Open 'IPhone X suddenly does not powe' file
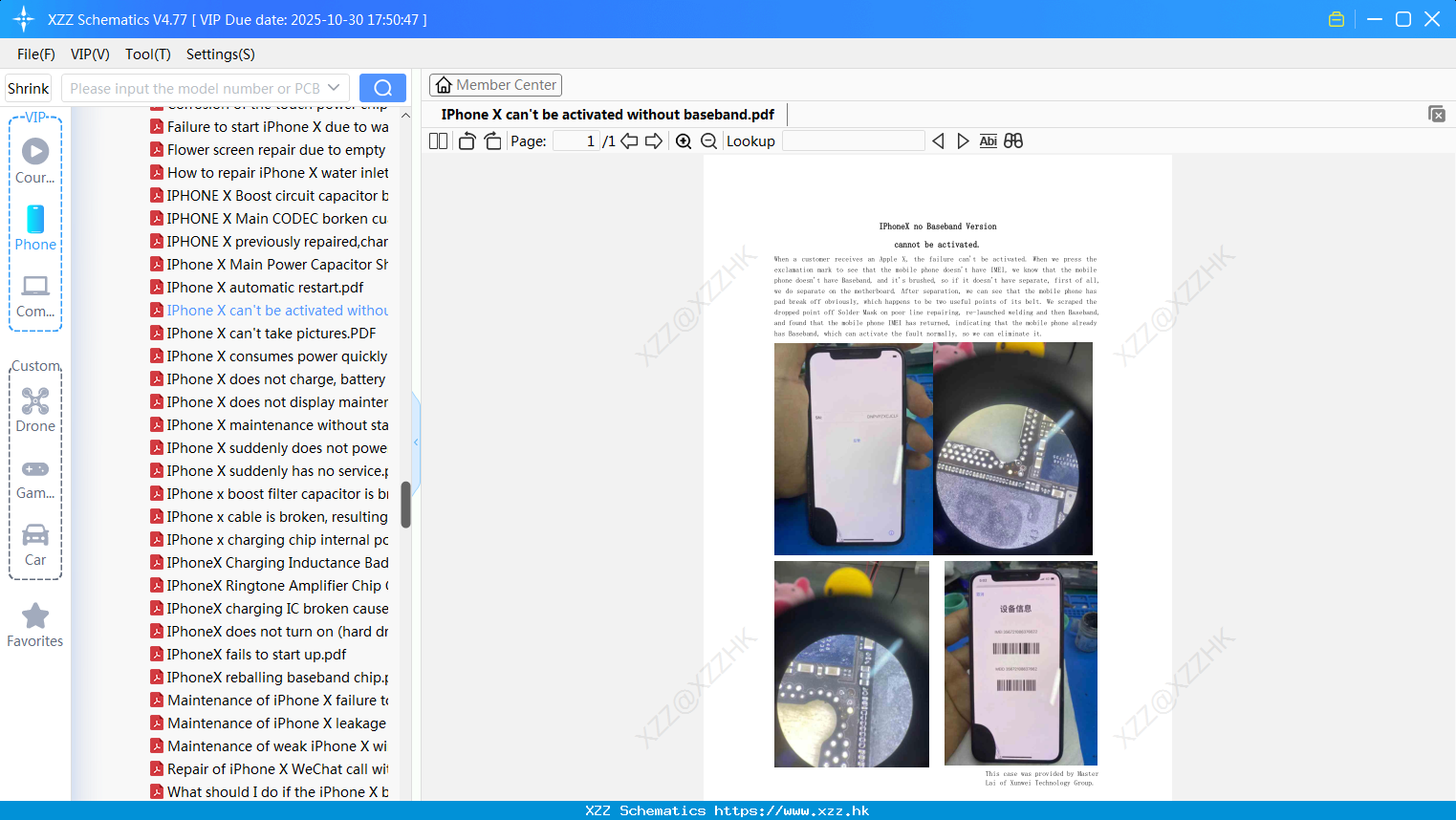Viewport: 1456px width, 820px height. pos(269,447)
